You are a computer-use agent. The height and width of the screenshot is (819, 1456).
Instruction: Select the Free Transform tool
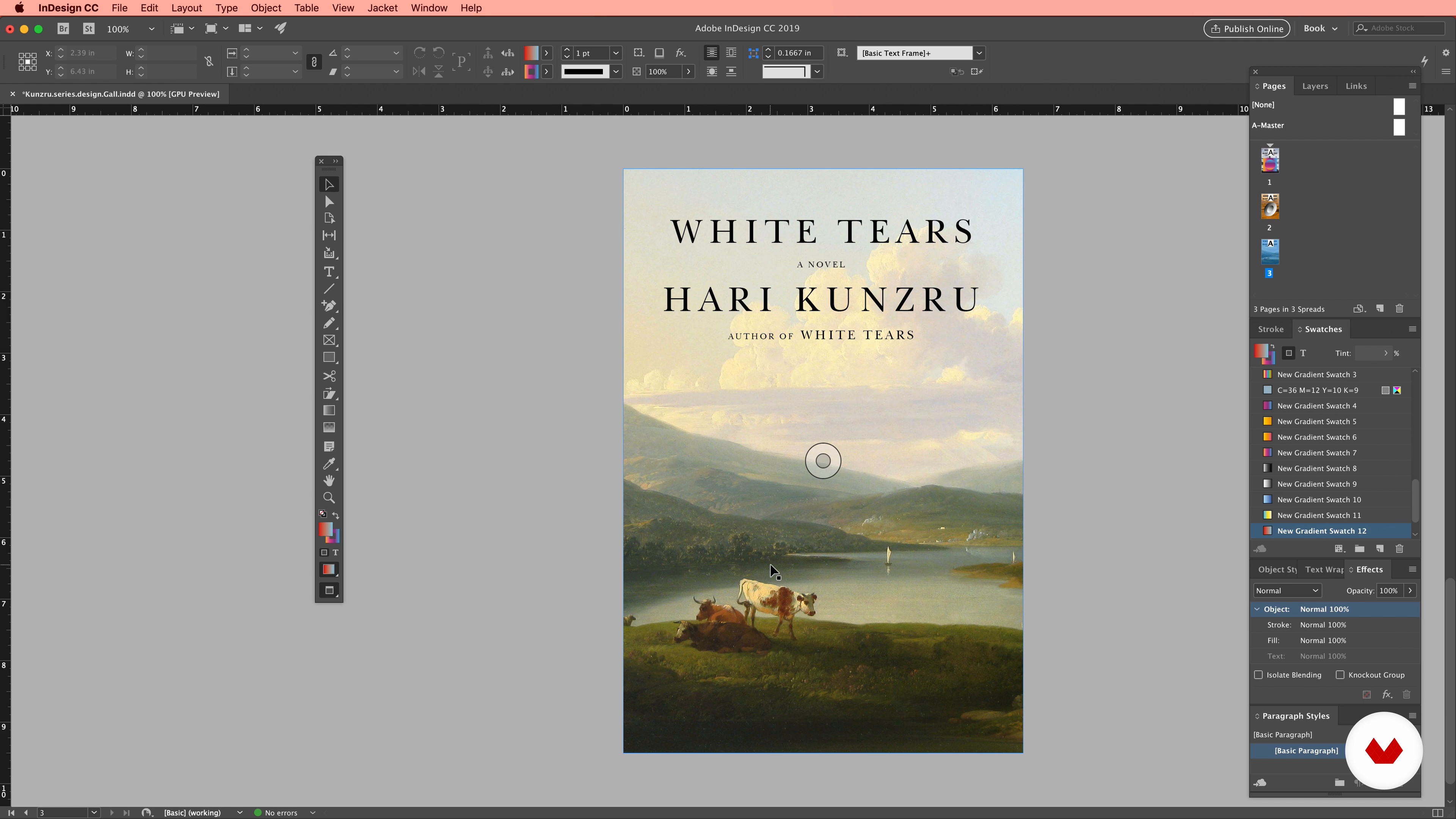coord(329,394)
